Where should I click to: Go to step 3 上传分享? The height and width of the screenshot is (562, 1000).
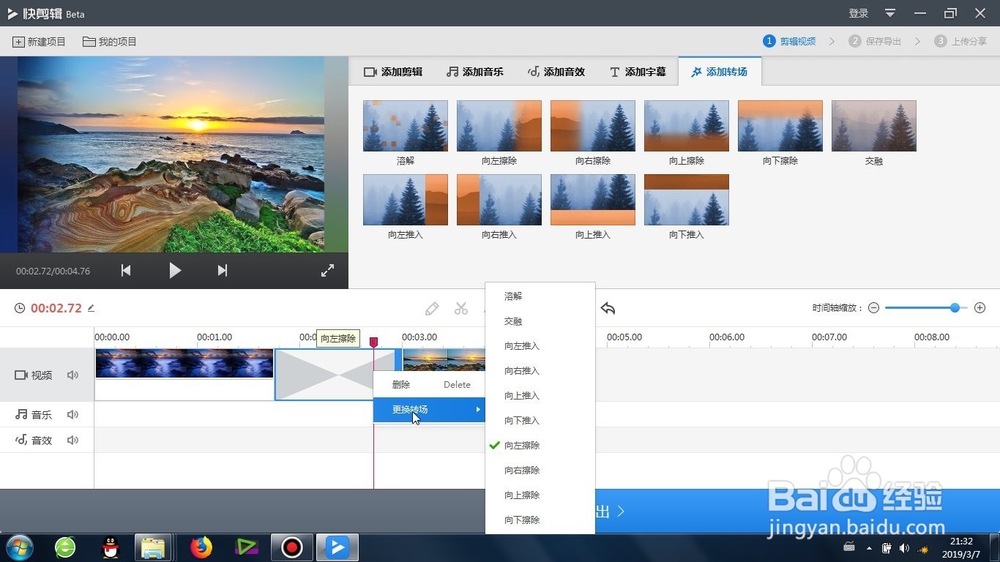click(960, 41)
